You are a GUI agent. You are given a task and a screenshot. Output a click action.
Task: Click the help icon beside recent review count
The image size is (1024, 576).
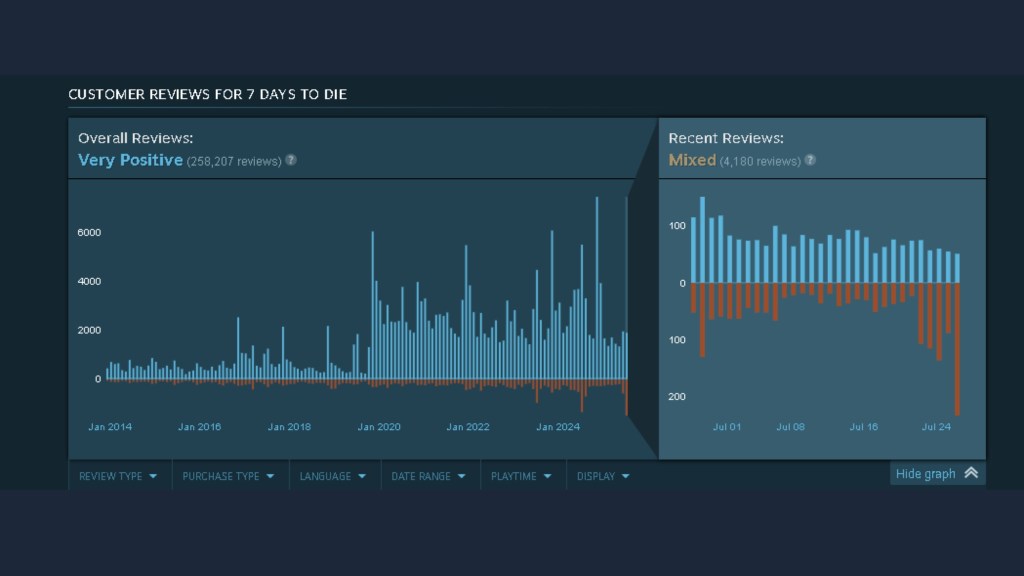810,160
